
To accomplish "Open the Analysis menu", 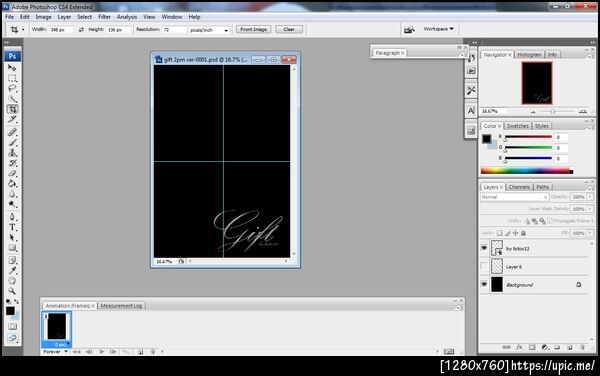I will coord(127,17).
